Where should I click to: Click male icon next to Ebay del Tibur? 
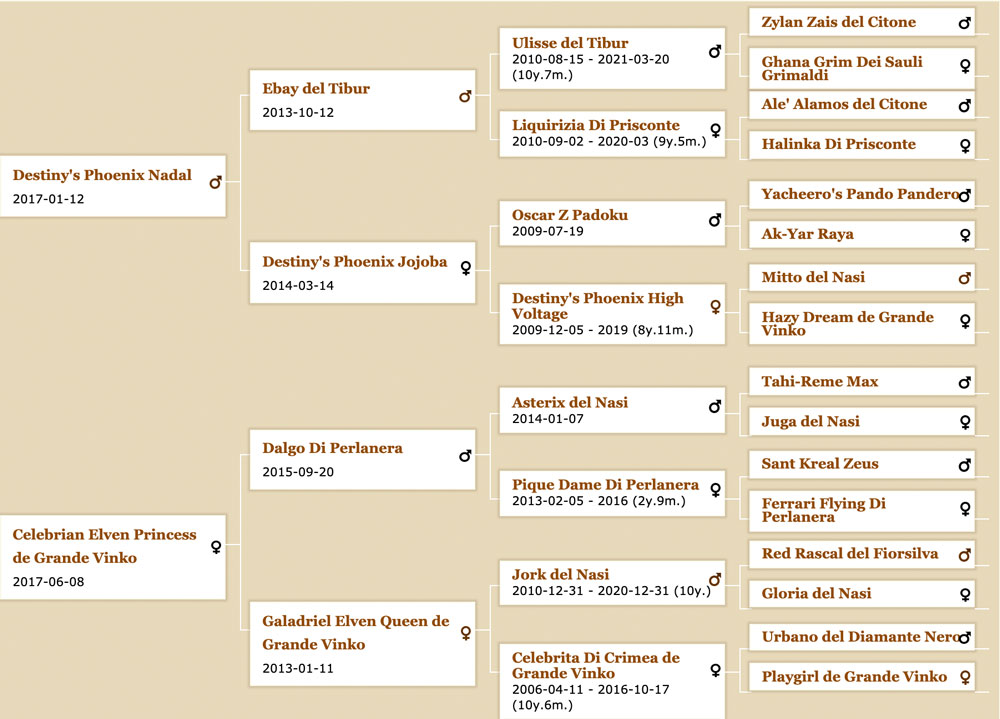(466, 96)
